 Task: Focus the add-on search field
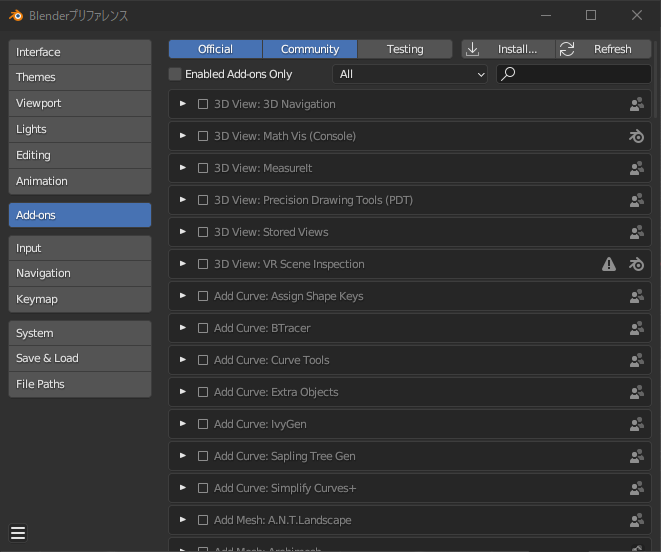[x=574, y=74]
